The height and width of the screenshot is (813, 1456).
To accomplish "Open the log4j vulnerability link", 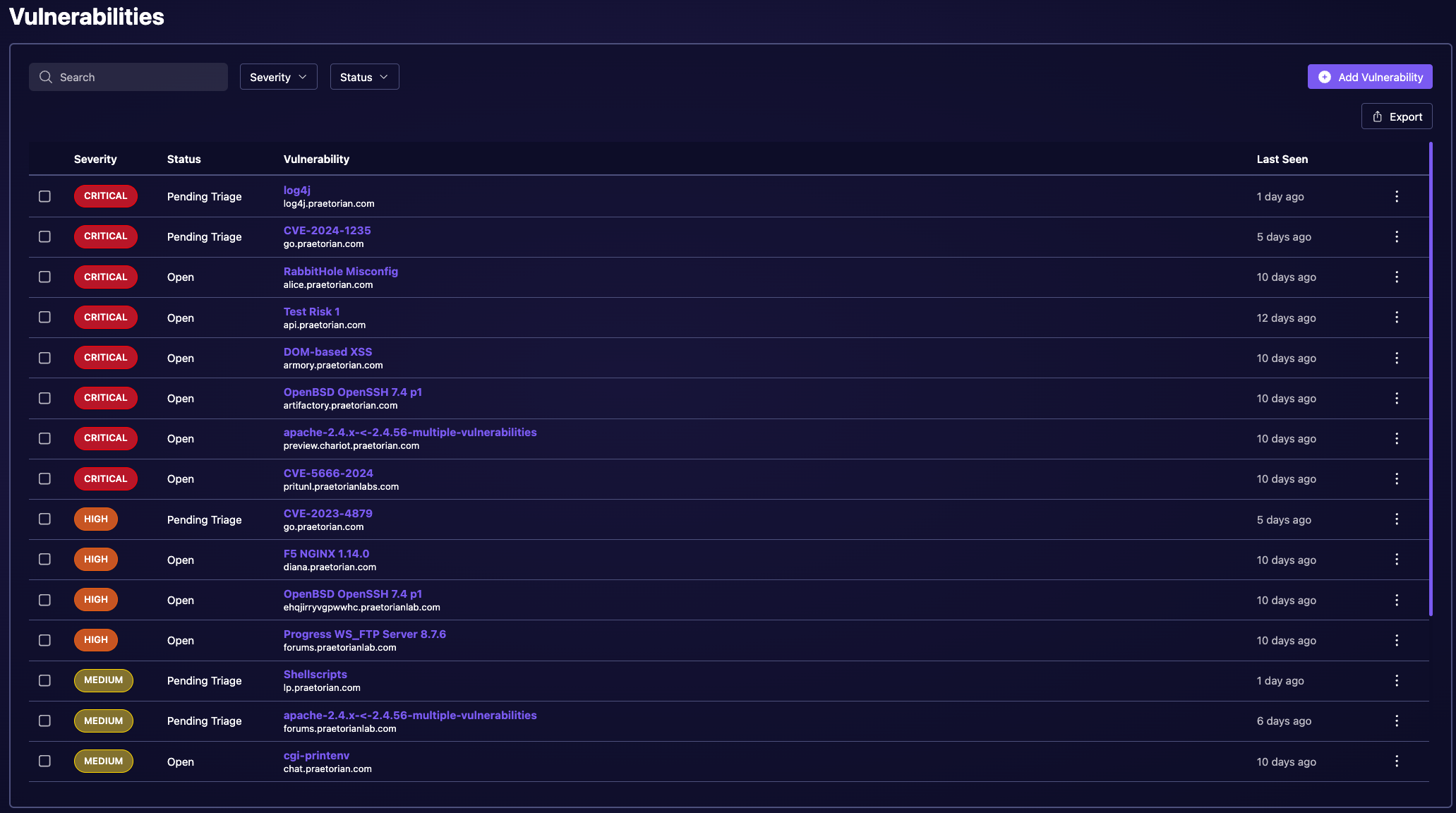I will (297, 191).
